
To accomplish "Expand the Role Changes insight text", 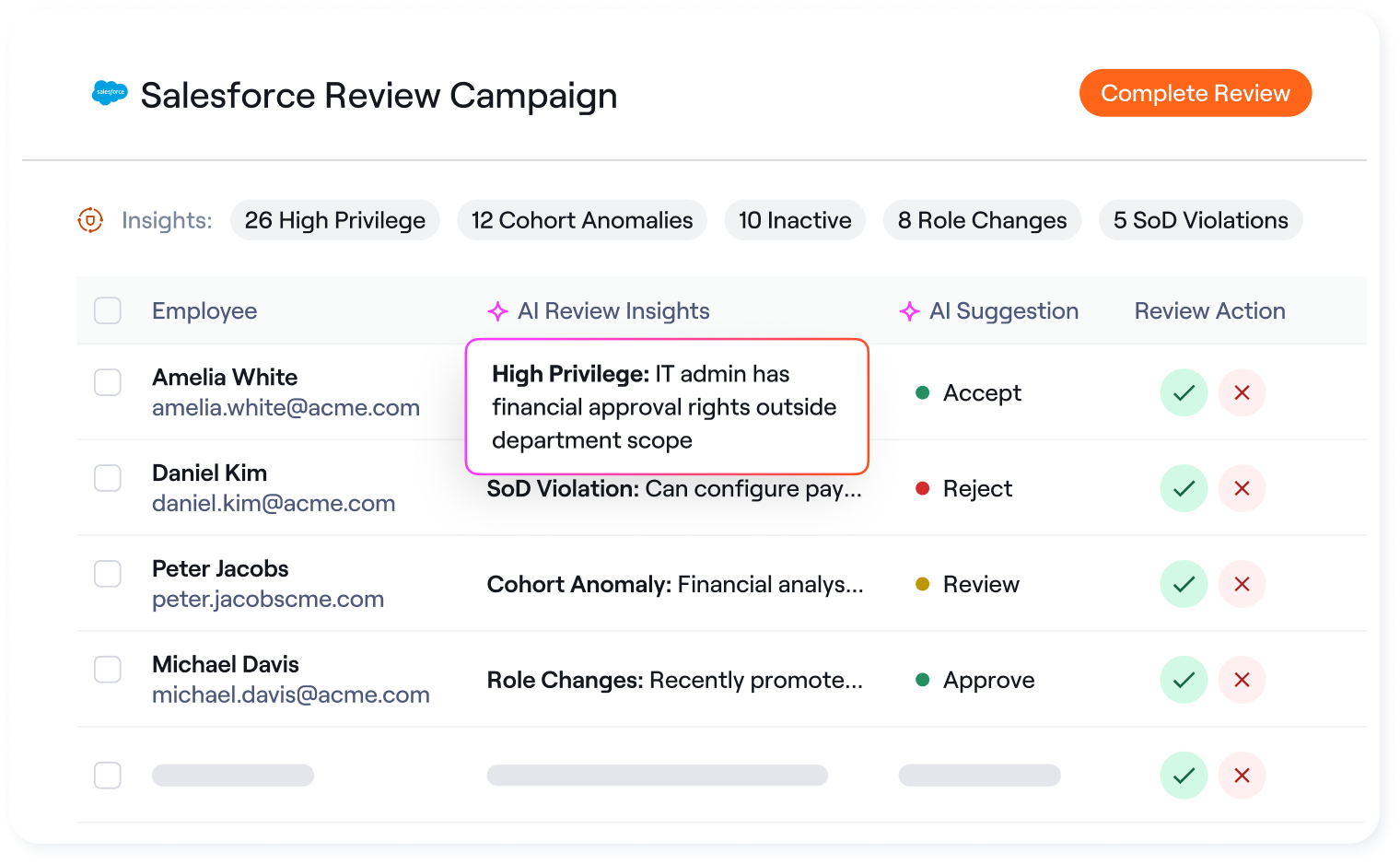I will click(x=674, y=681).
